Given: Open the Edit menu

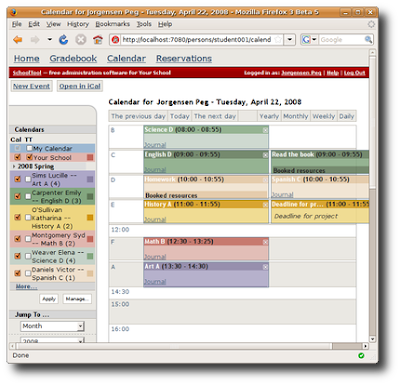Looking at the screenshot, I should 34,24.
